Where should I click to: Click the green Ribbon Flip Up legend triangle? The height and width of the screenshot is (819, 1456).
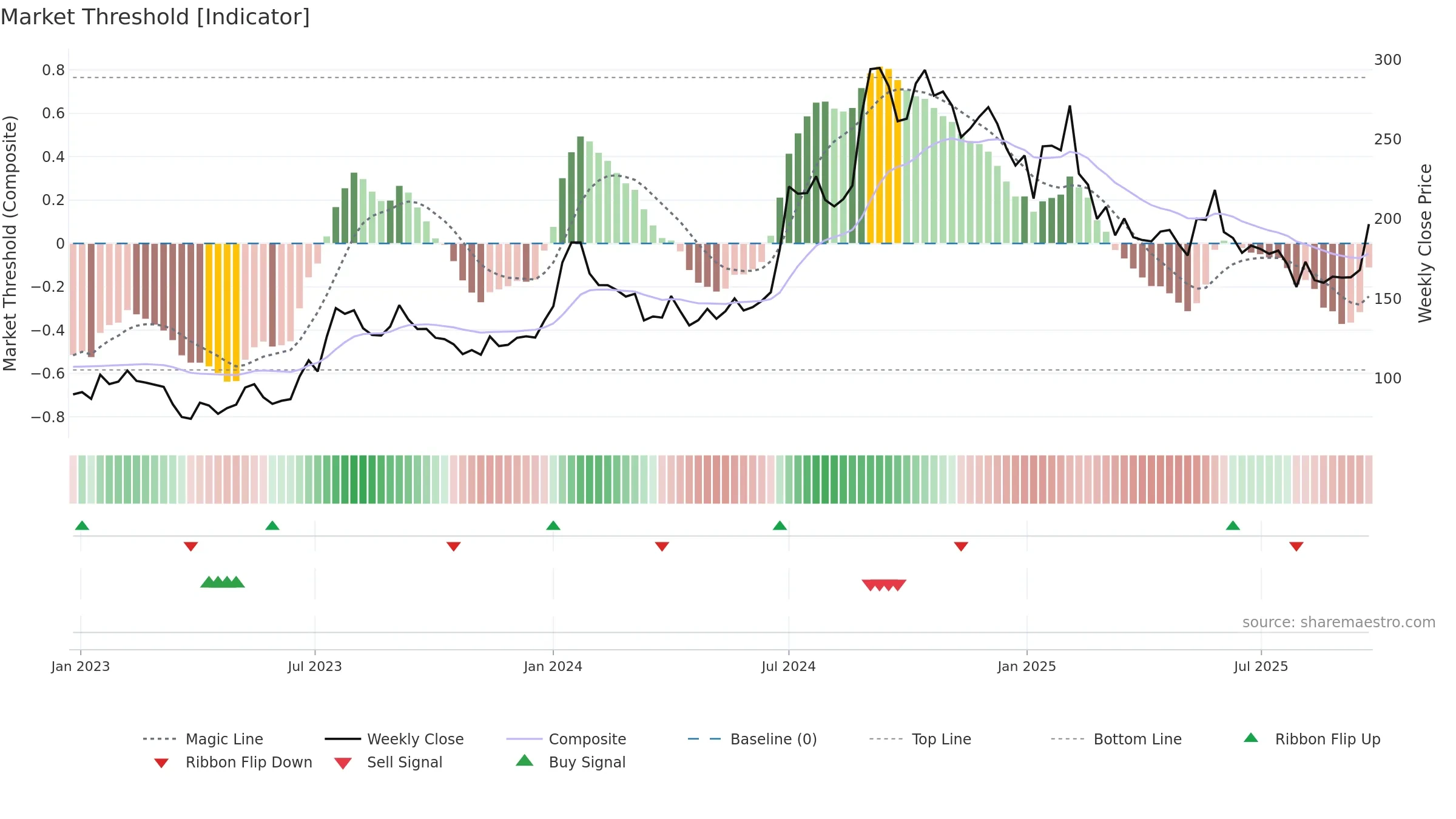pos(1251,738)
